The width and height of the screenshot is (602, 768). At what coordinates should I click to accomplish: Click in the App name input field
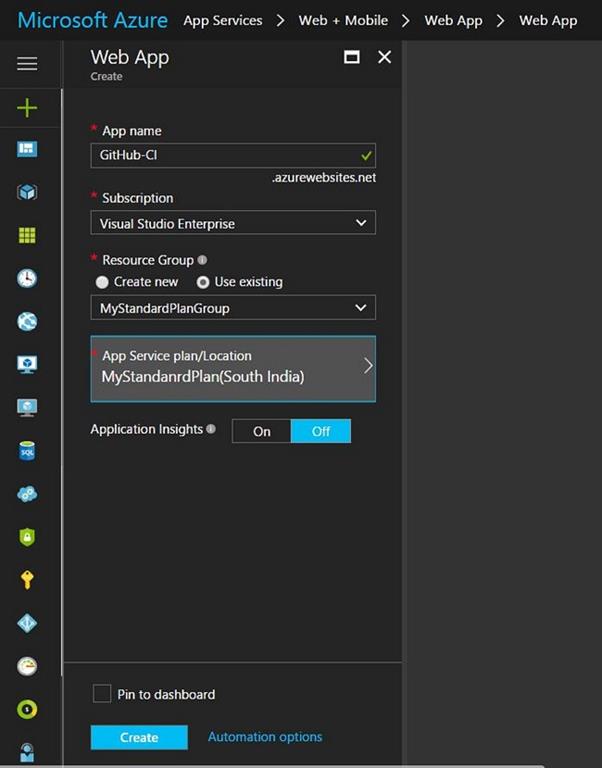click(x=233, y=155)
